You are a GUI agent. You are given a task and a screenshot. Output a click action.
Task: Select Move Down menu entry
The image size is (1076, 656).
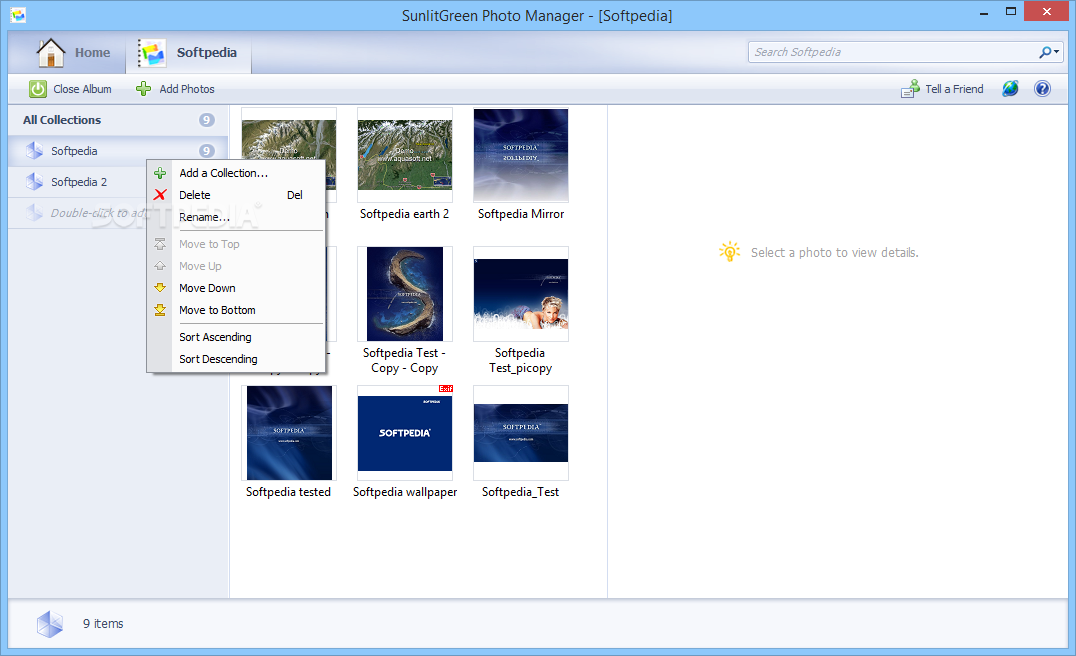click(x=236, y=288)
